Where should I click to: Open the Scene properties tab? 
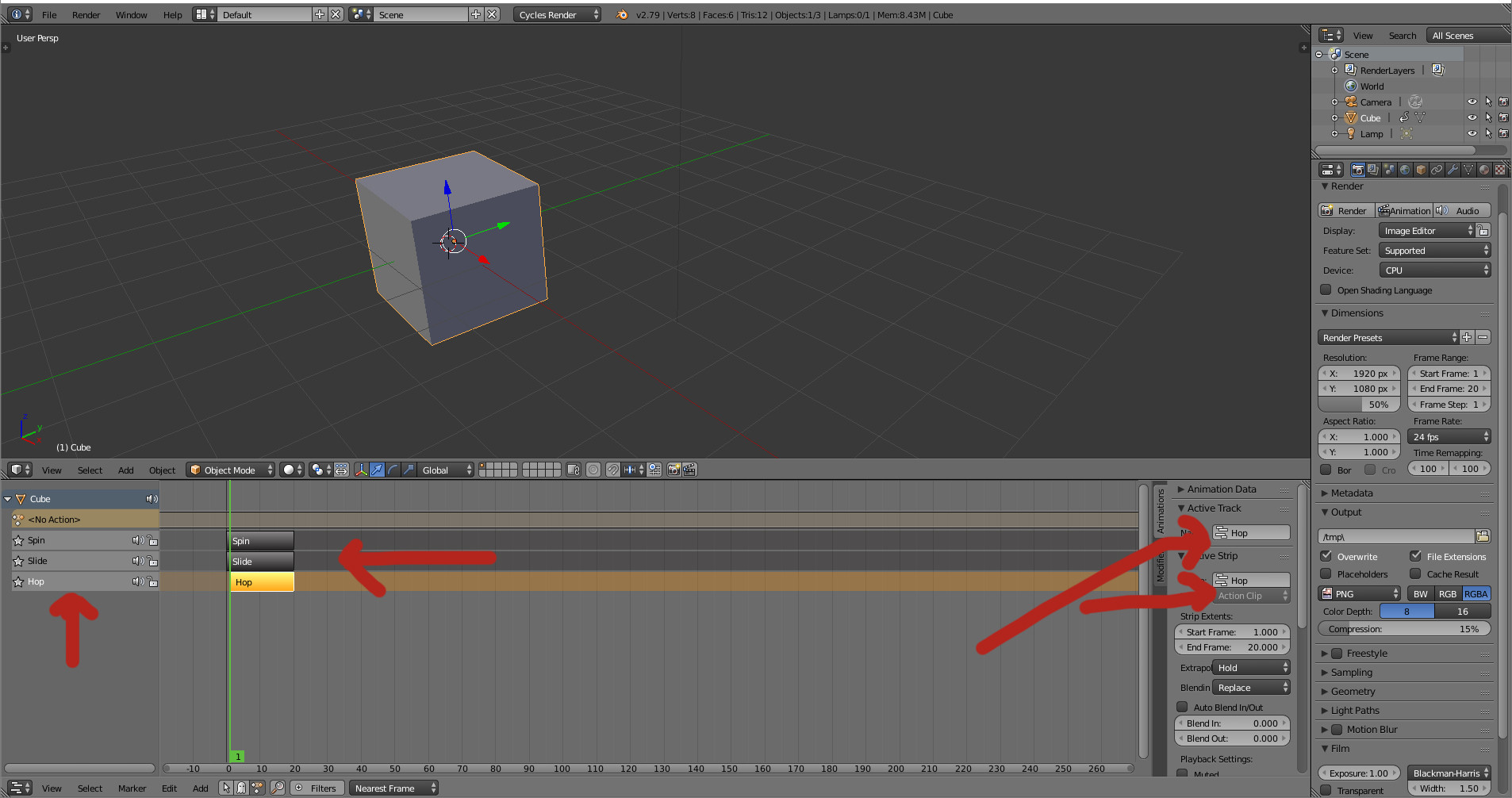[1389, 170]
